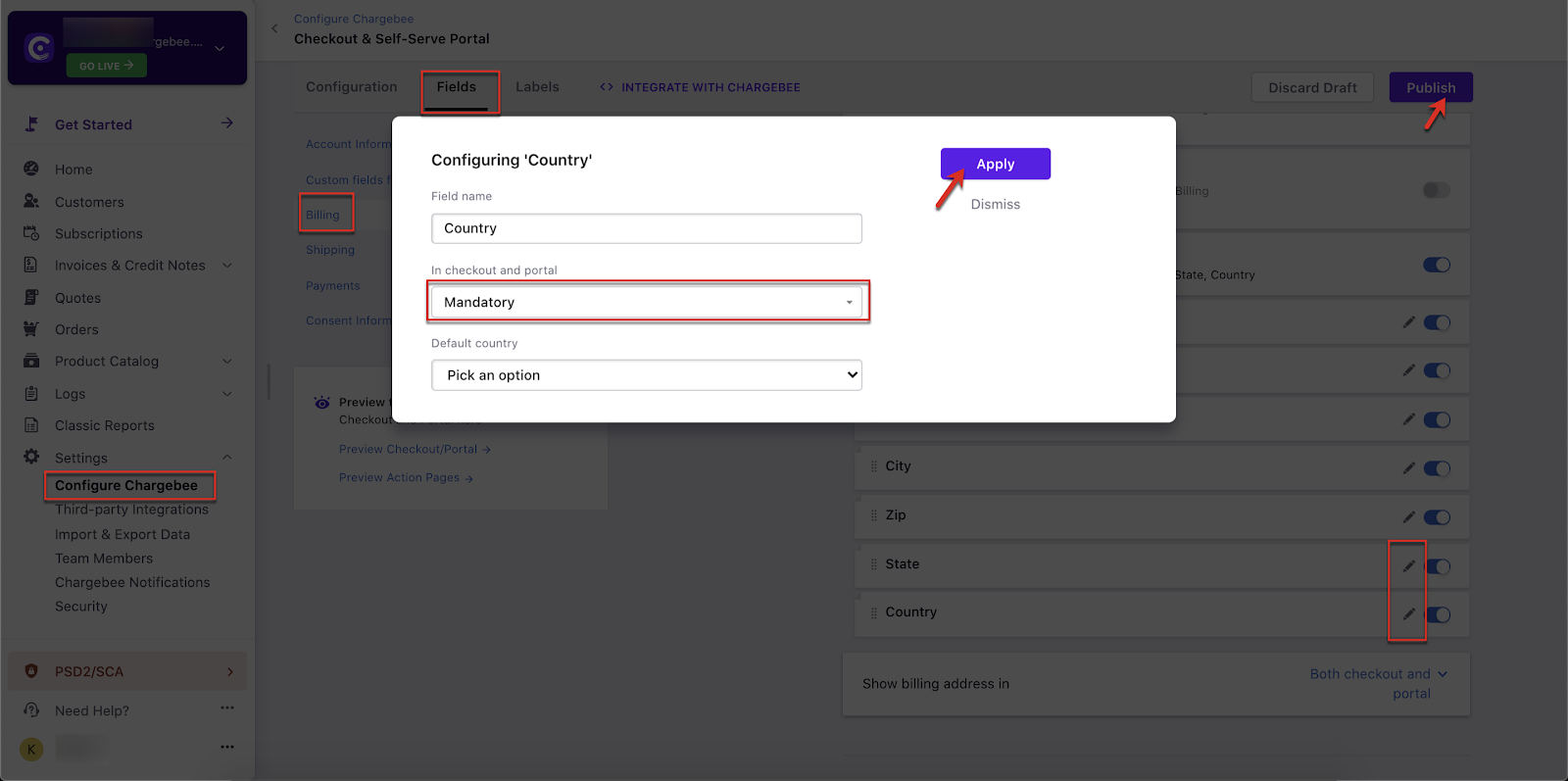
Task: Click the Invoices & Credit Notes icon
Action: pyautogui.click(x=31, y=265)
